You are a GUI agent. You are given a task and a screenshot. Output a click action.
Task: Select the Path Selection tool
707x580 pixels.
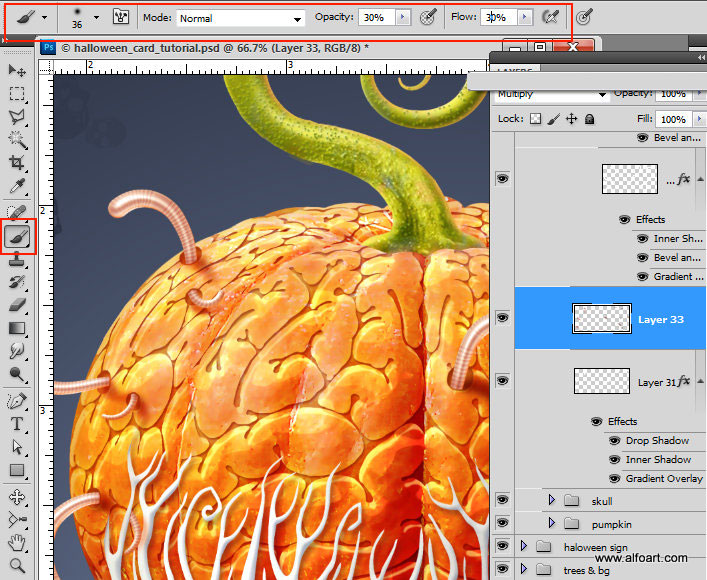(x=17, y=447)
